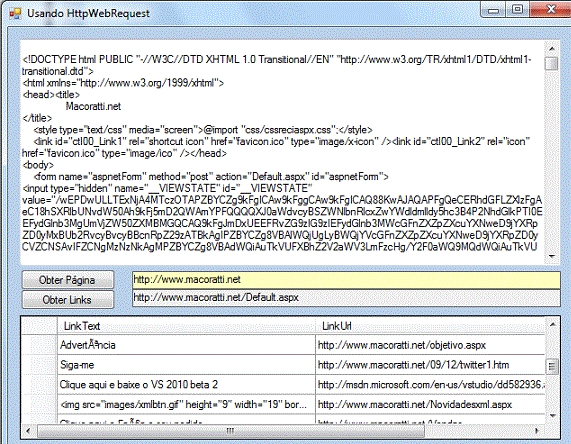The image size is (571, 444).
Task: Click the grid horizontal scroll left arrow
Action: [28, 431]
